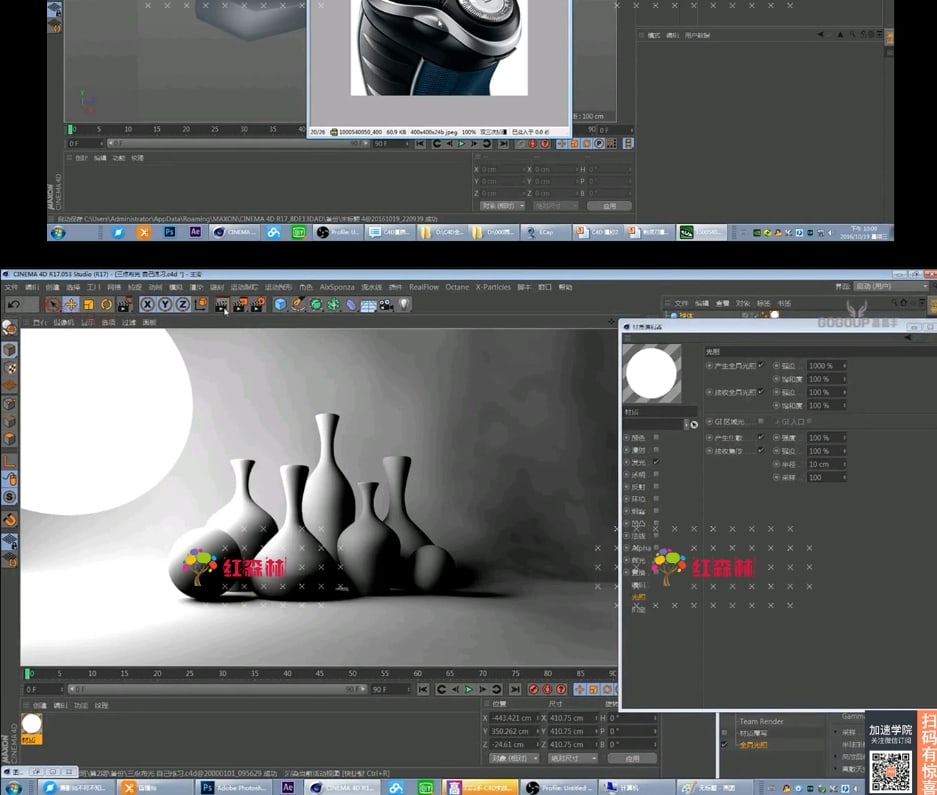Click 应用 button in lower coordinates panel
This screenshot has width=937, height=795.
pos(632,758)
